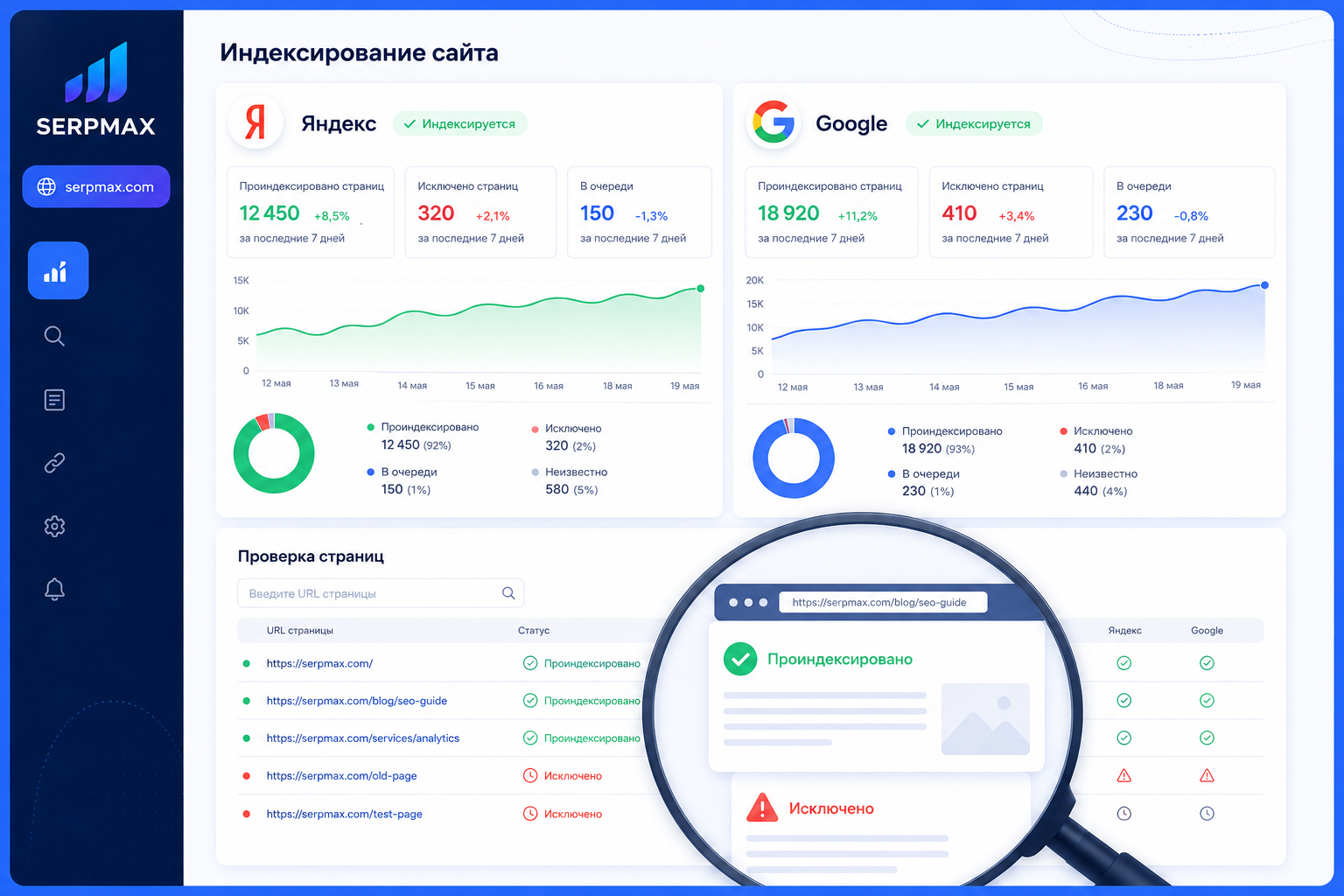Click the Google chart end point on 19 мая
This screenshot has height=896, width=1344.
point(1264,285)
